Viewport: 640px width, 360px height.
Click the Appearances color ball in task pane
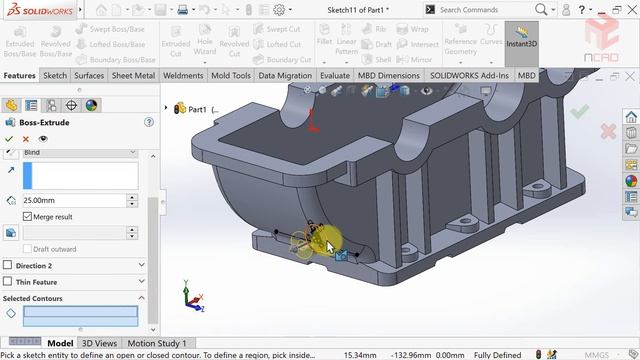click(x=631, y=181)
